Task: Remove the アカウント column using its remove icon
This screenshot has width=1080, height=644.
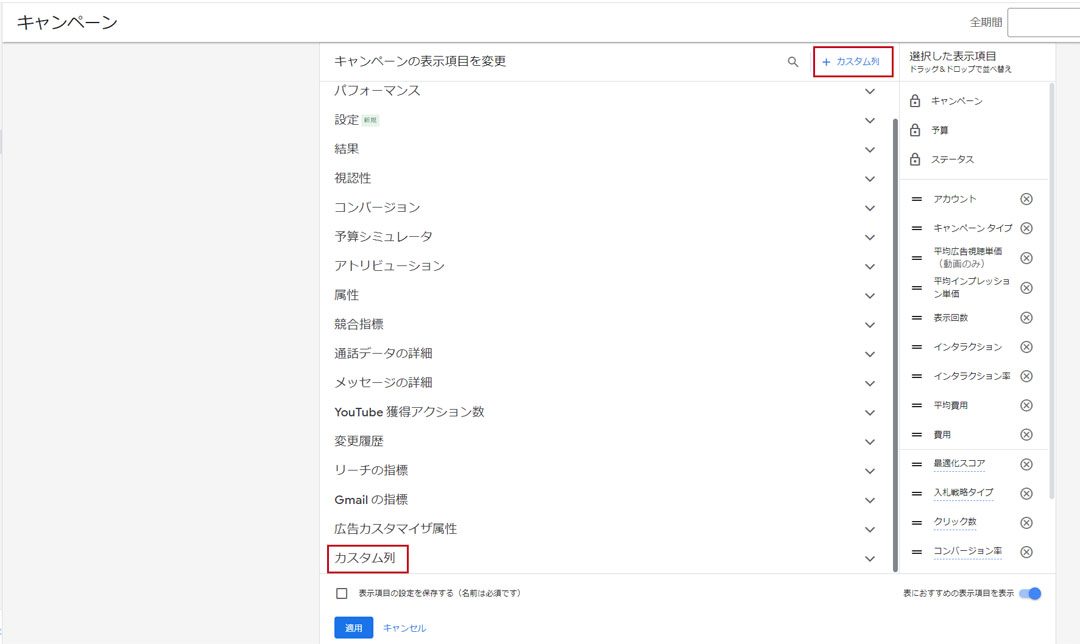Action: [1026, 198]
